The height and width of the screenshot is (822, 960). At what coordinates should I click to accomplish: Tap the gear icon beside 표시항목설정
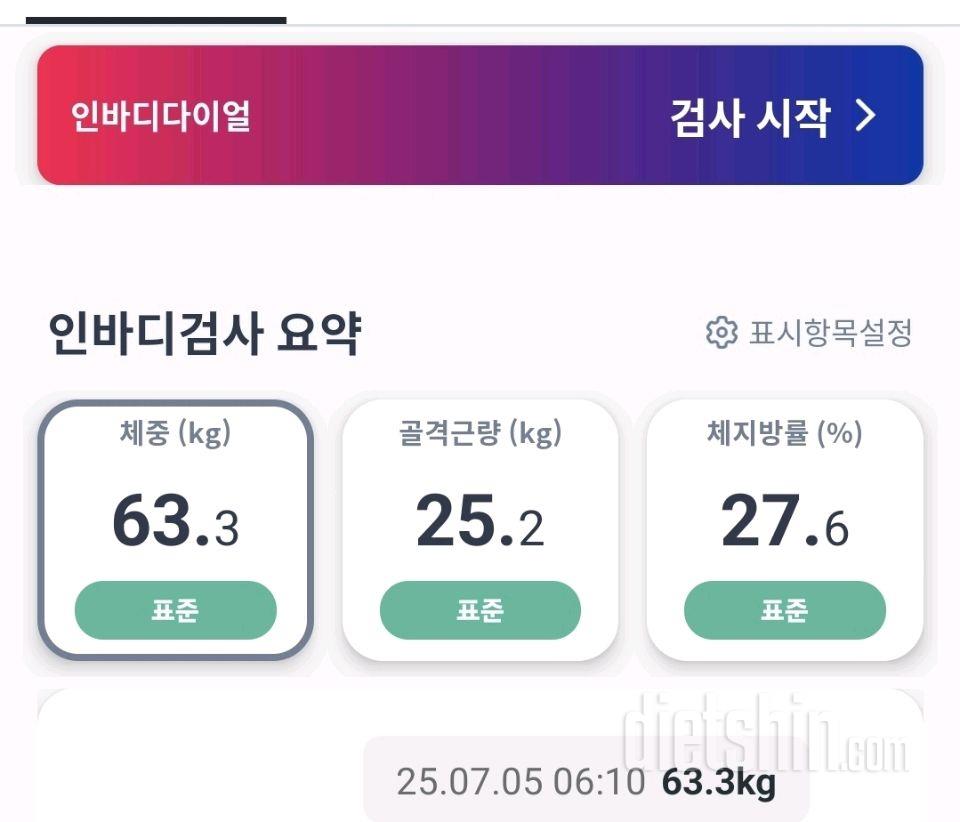(x=722, y=333)
